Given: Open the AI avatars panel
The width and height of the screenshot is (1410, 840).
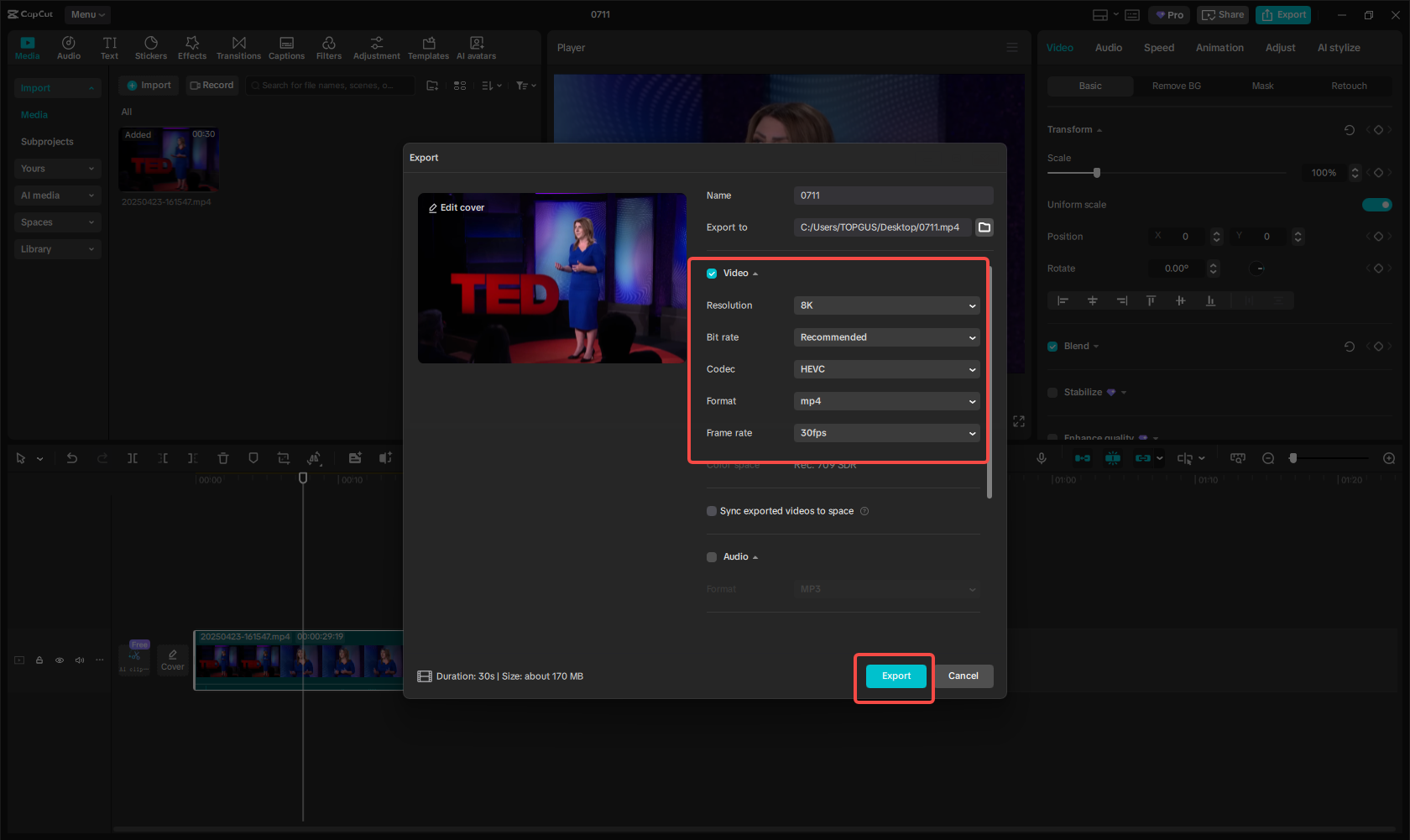Looking at the screenshot, I should click(x=476, y=46).
